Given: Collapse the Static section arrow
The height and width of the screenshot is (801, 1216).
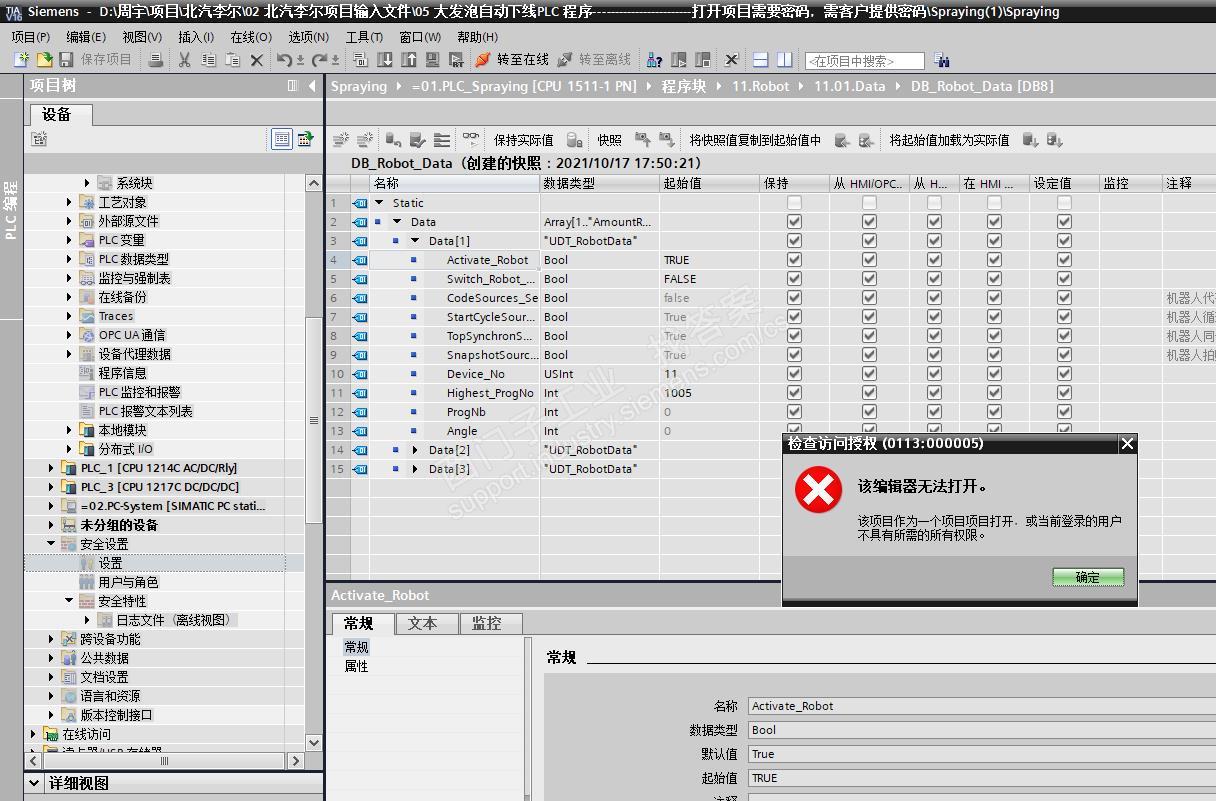Looking at the screenshot, I should point(379,203).
